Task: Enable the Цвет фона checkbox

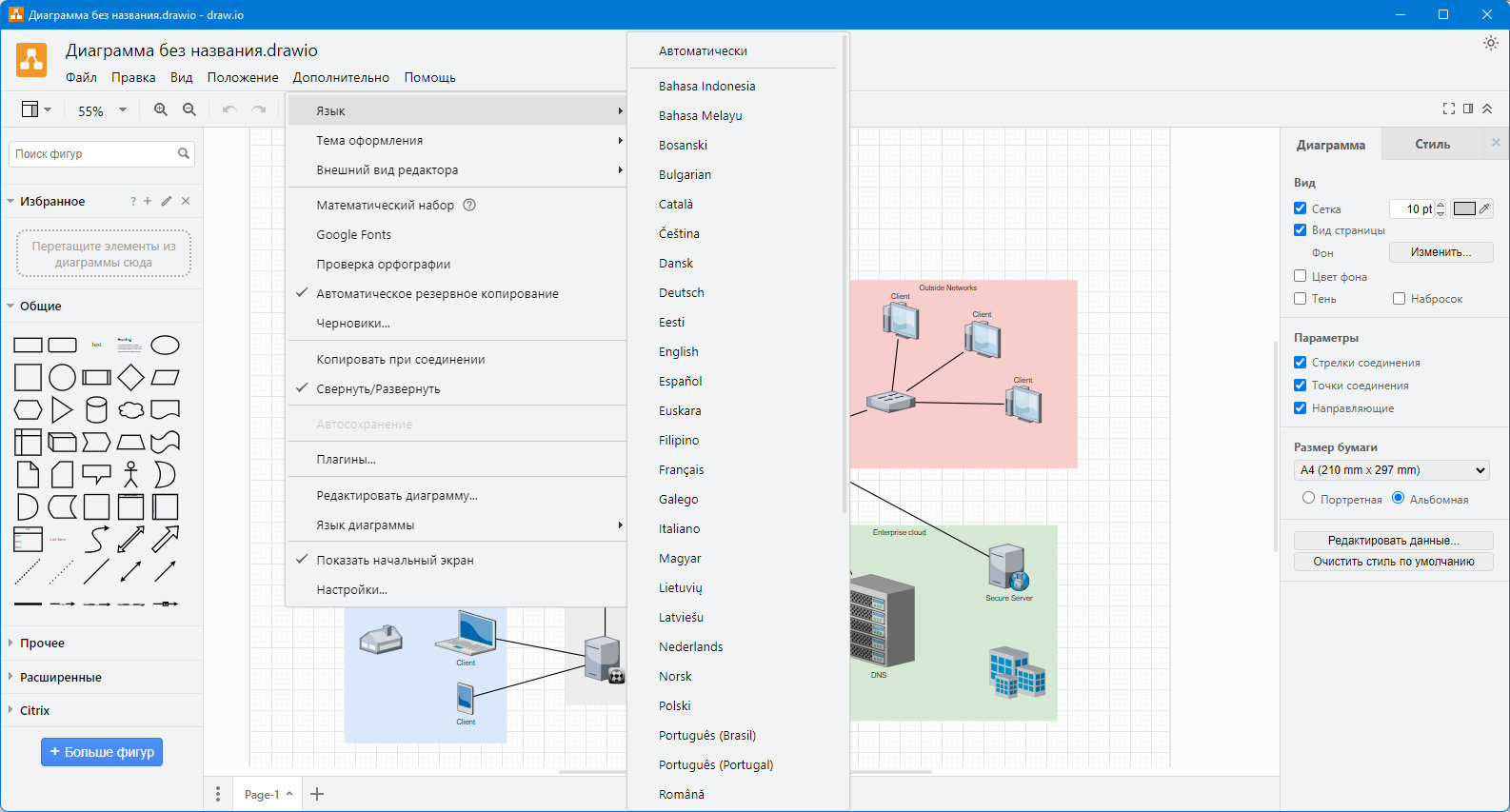Action: [1300, 276]
